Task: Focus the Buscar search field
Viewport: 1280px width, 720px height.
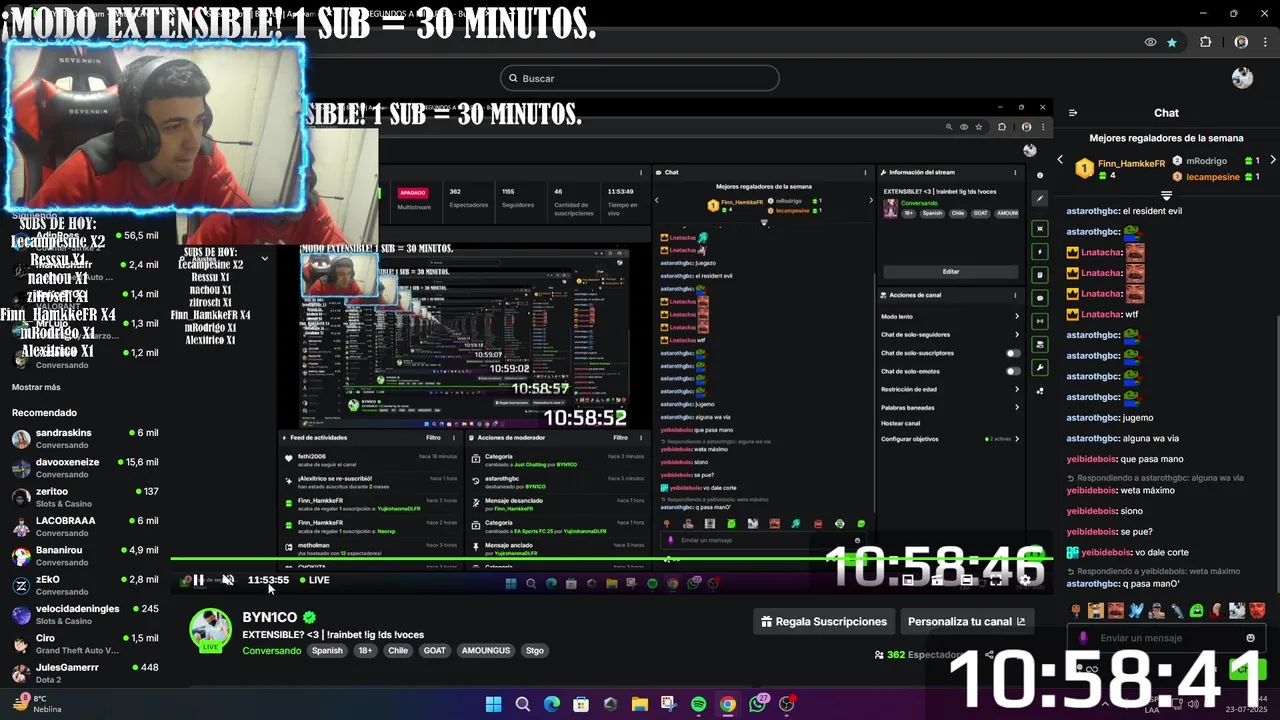Action: pos(640,78)
